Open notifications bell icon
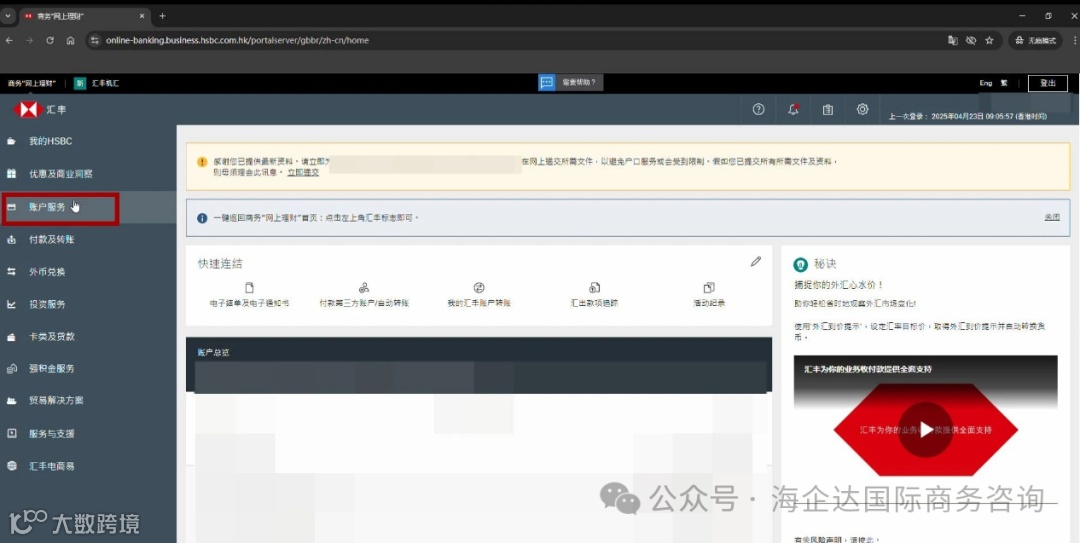1080x543 pixels. [793, 109]
